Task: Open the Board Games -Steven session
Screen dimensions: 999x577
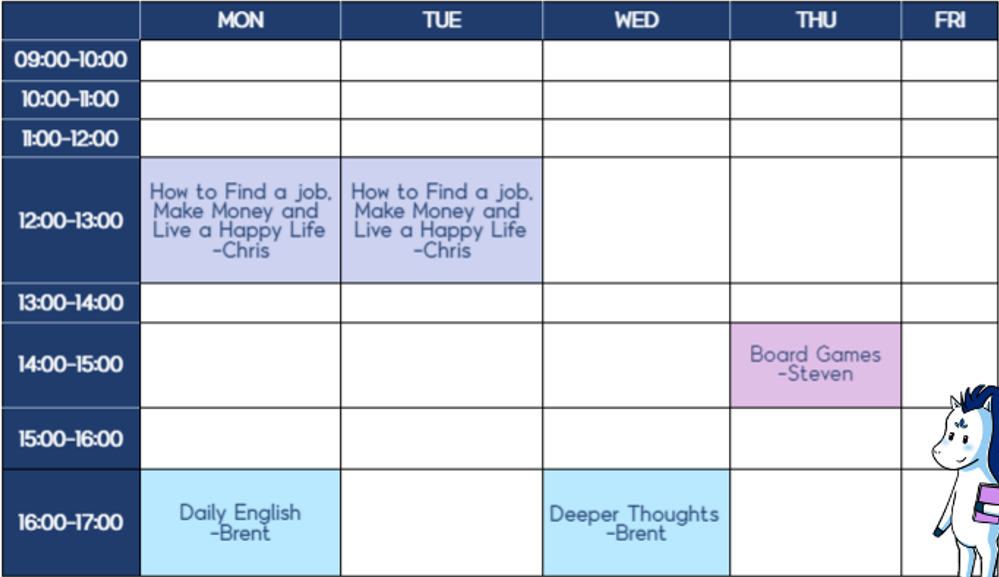Action: pos(816,365)
